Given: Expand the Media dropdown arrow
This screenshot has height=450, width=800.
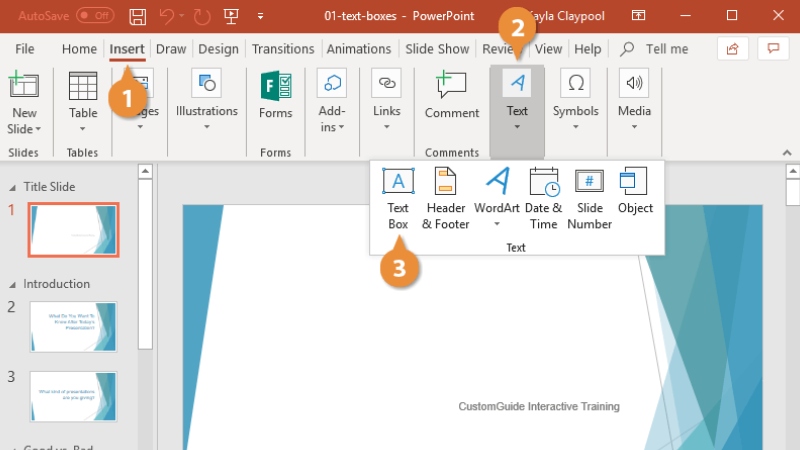Looking at the screenshot, I should (634, 127).
